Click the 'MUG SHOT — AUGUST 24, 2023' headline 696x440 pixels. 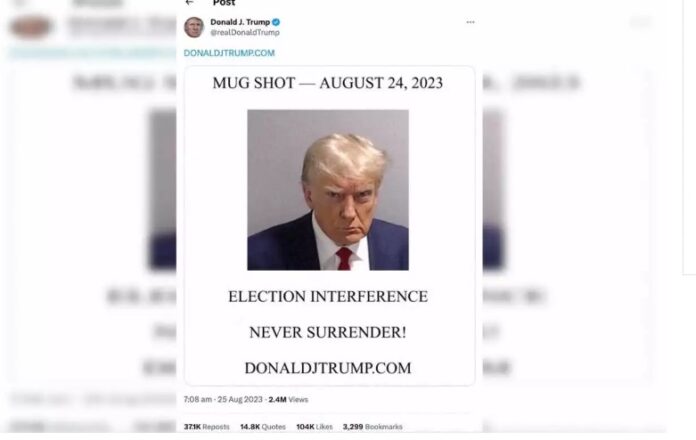pos(328,83)
